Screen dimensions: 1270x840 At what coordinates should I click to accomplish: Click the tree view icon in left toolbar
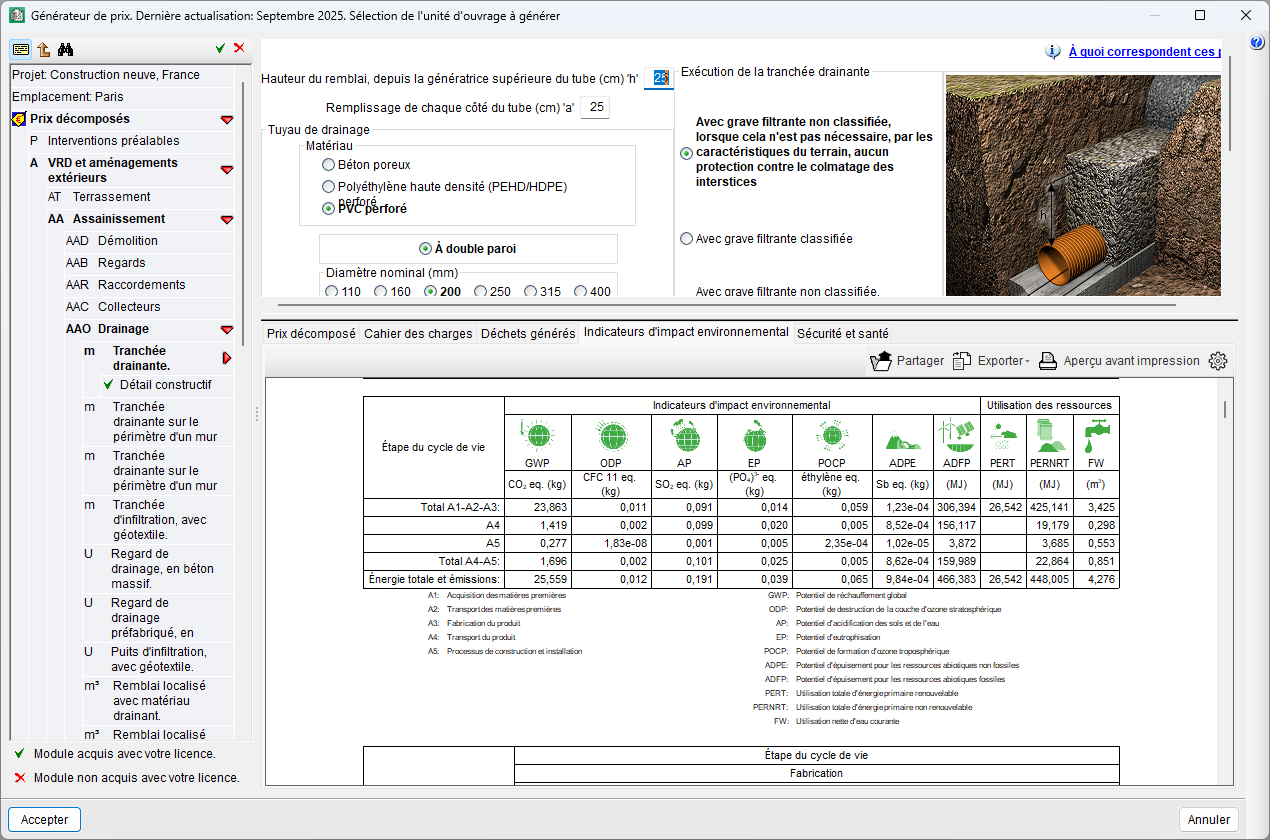pyautogui.click(x=21, y=49)
